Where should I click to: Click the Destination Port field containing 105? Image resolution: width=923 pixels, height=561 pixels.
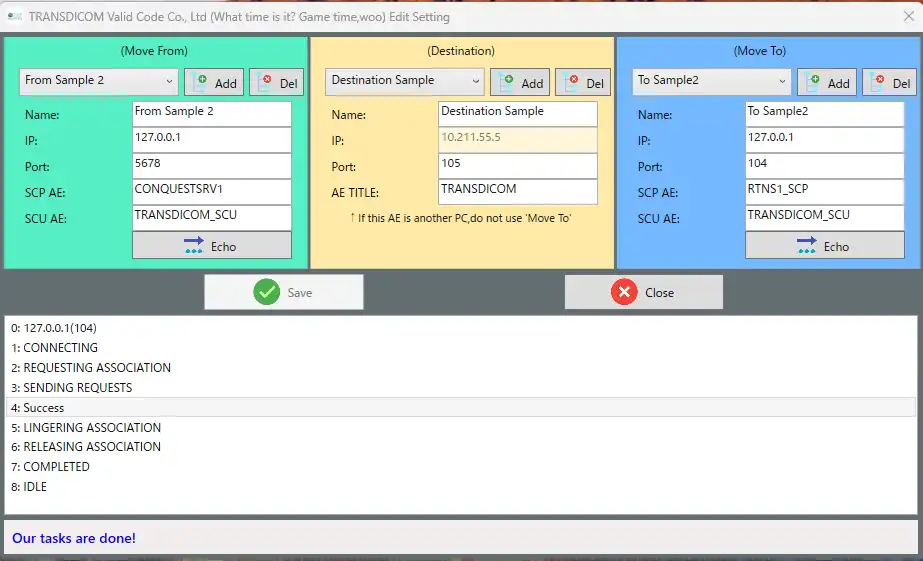tap(518, 165)
